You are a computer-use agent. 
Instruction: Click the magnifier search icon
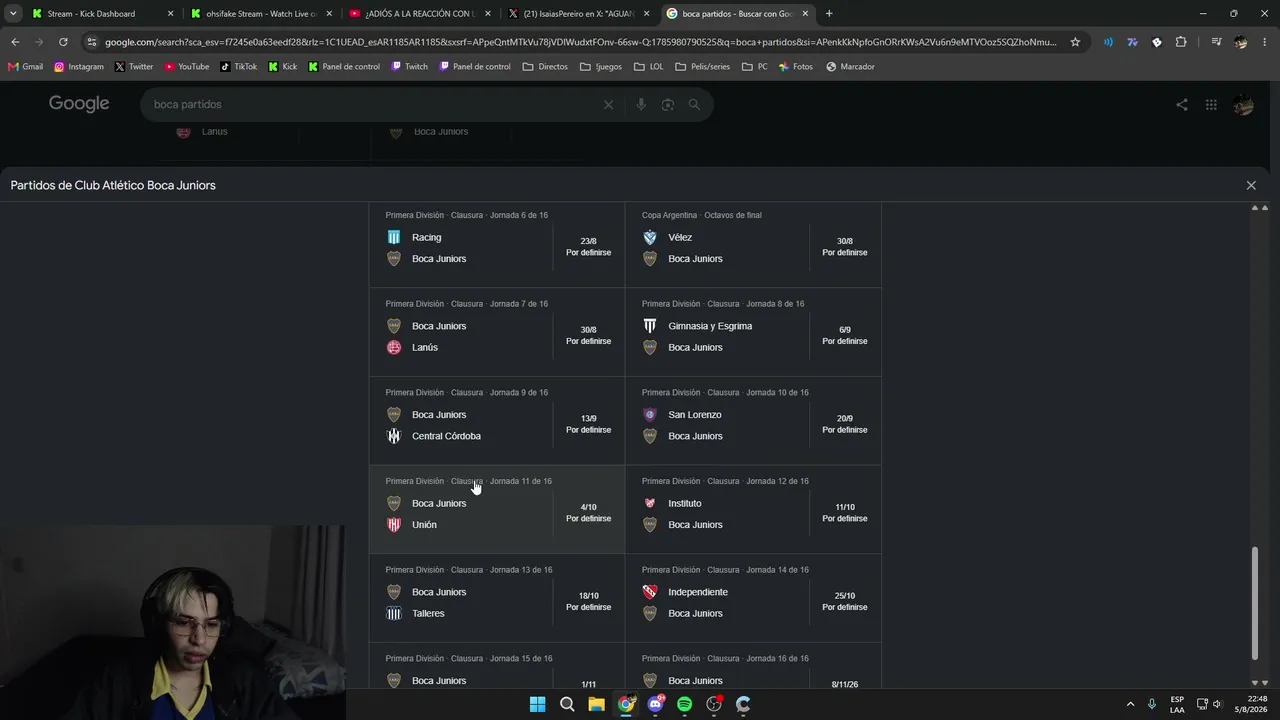pyautogui.click(x=694, y=104)
